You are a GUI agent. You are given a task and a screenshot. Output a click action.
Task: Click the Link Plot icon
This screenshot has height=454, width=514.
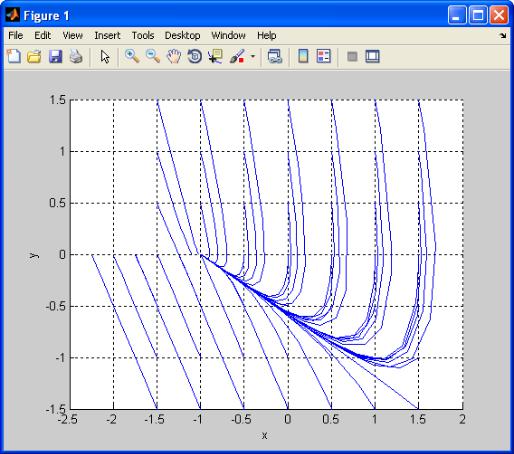click(x=275, y=56)
